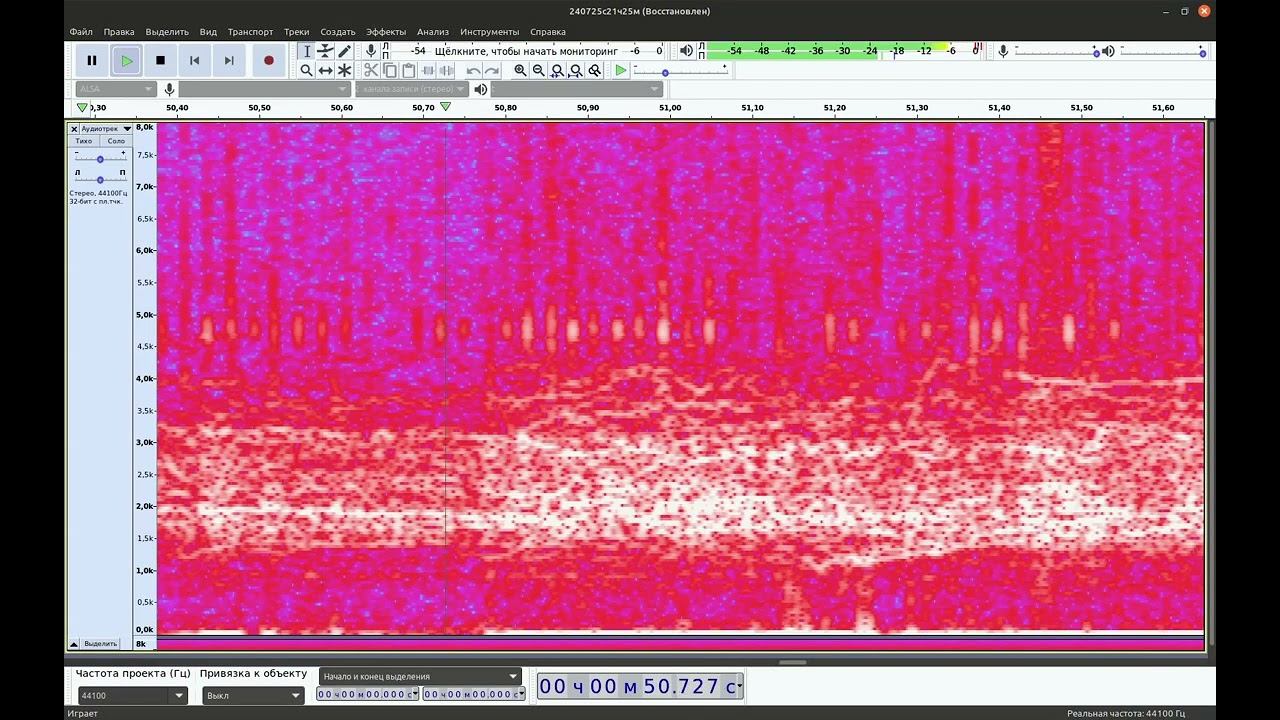Select the Multi-tool asterisk icon
This screenshot has height=720, width=1280.
tap(344, 70)
